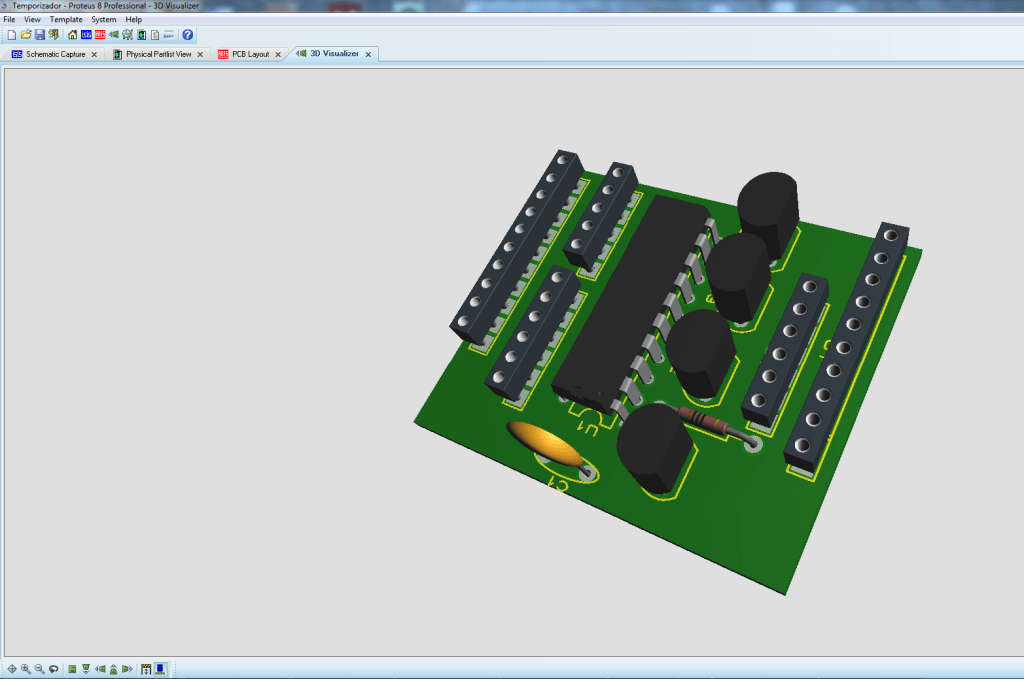The image size is (1024, 679).
Task: Click the Open Project folder icon
Action: [x=26, y=35]
